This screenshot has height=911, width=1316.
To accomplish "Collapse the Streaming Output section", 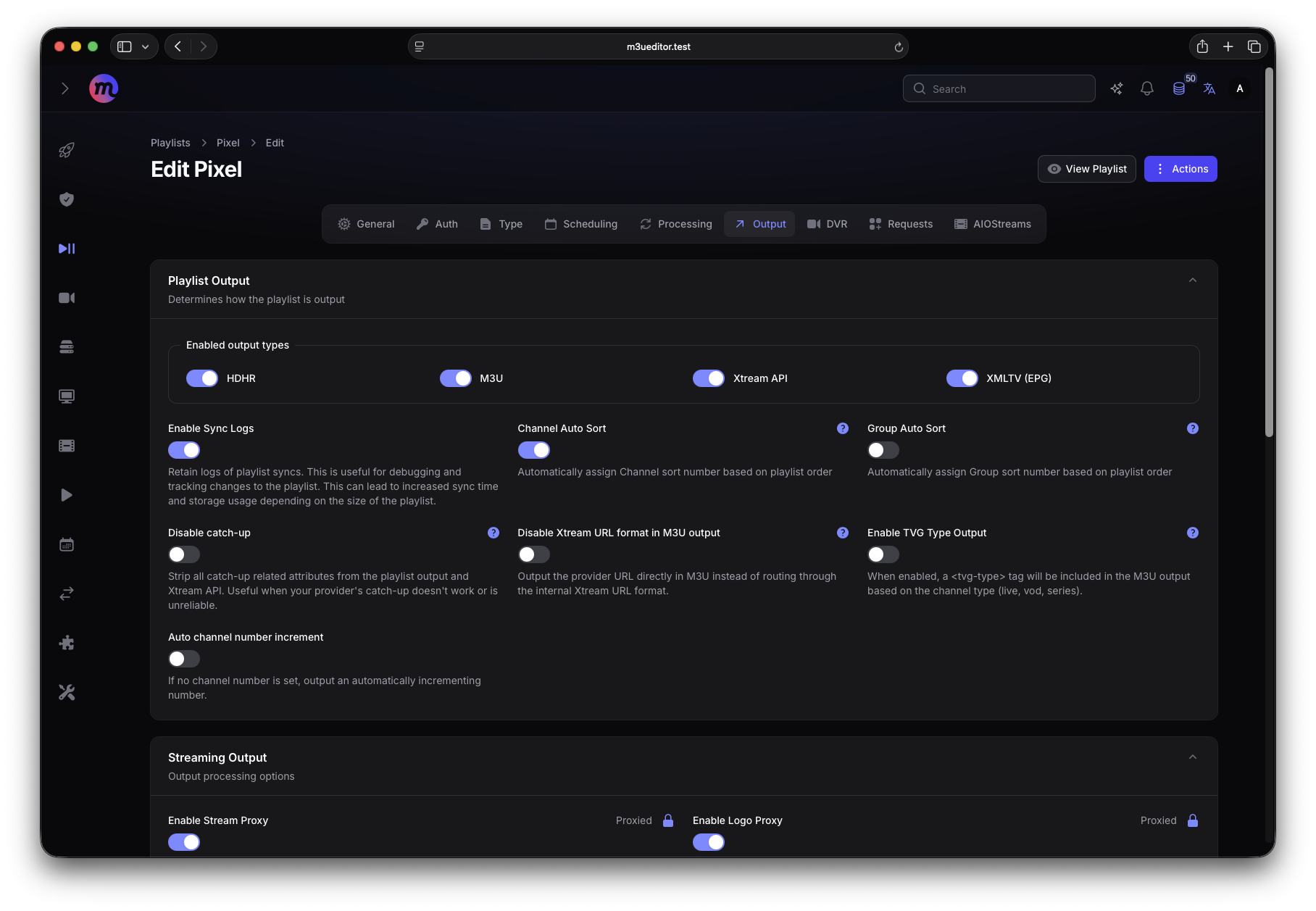I will tap(1193, 757).
